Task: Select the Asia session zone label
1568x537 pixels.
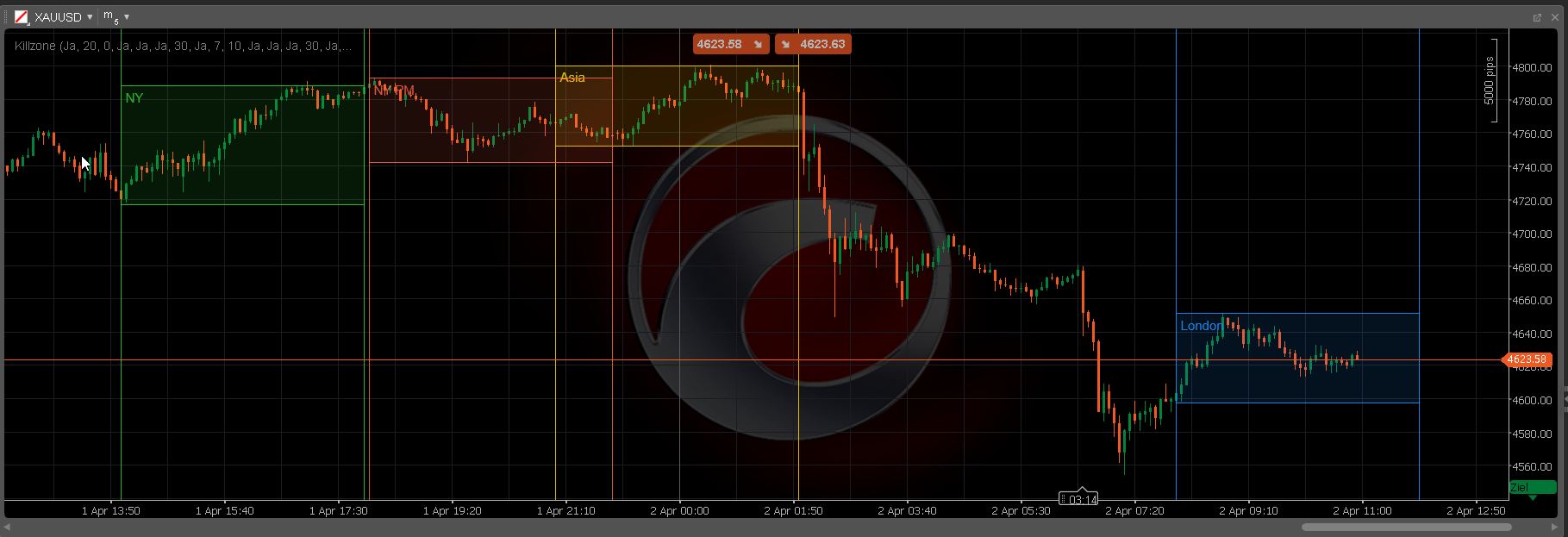Action: [572, 78]
